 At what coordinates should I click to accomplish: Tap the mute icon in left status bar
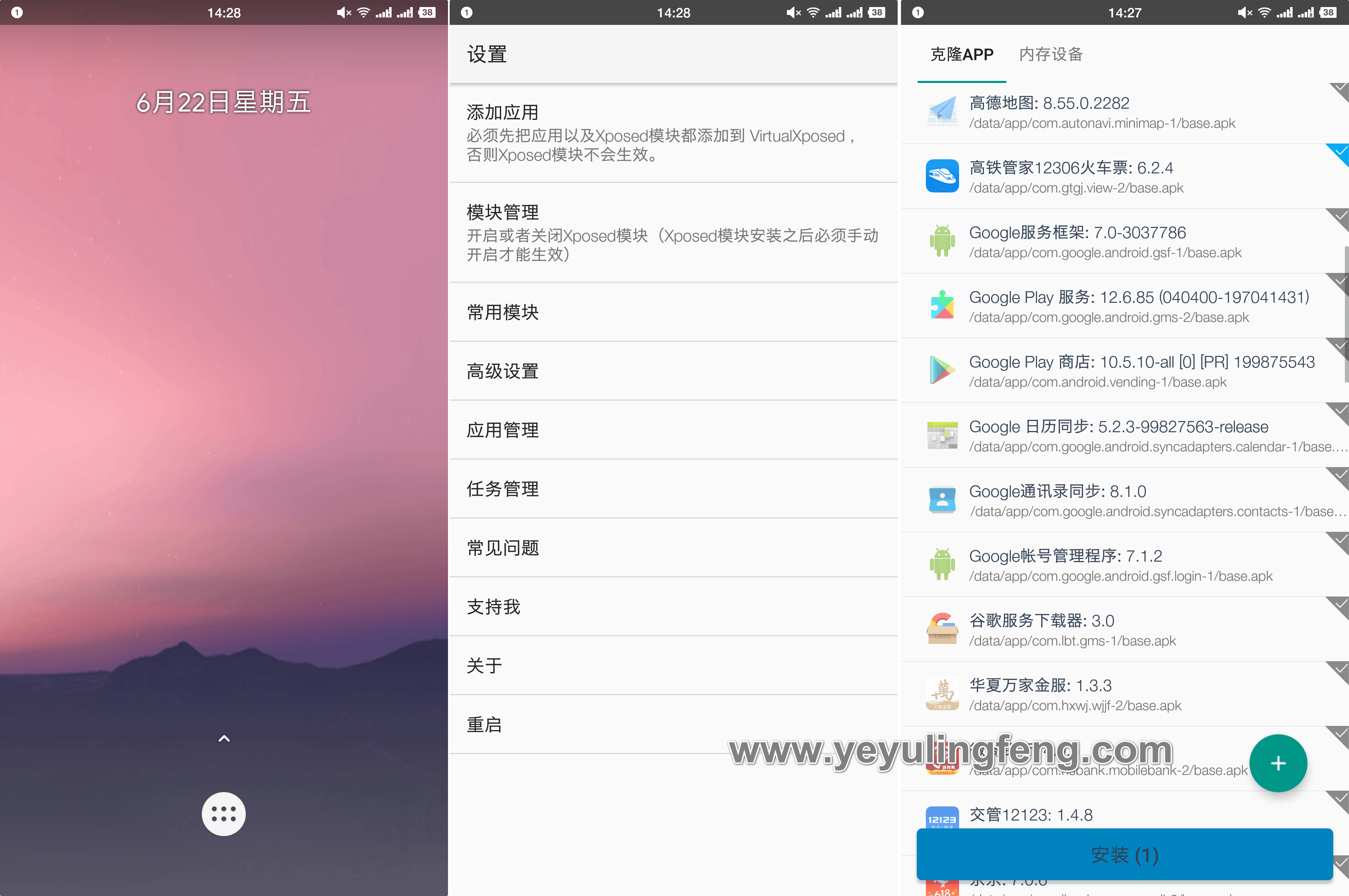click(x=344, y=12)
